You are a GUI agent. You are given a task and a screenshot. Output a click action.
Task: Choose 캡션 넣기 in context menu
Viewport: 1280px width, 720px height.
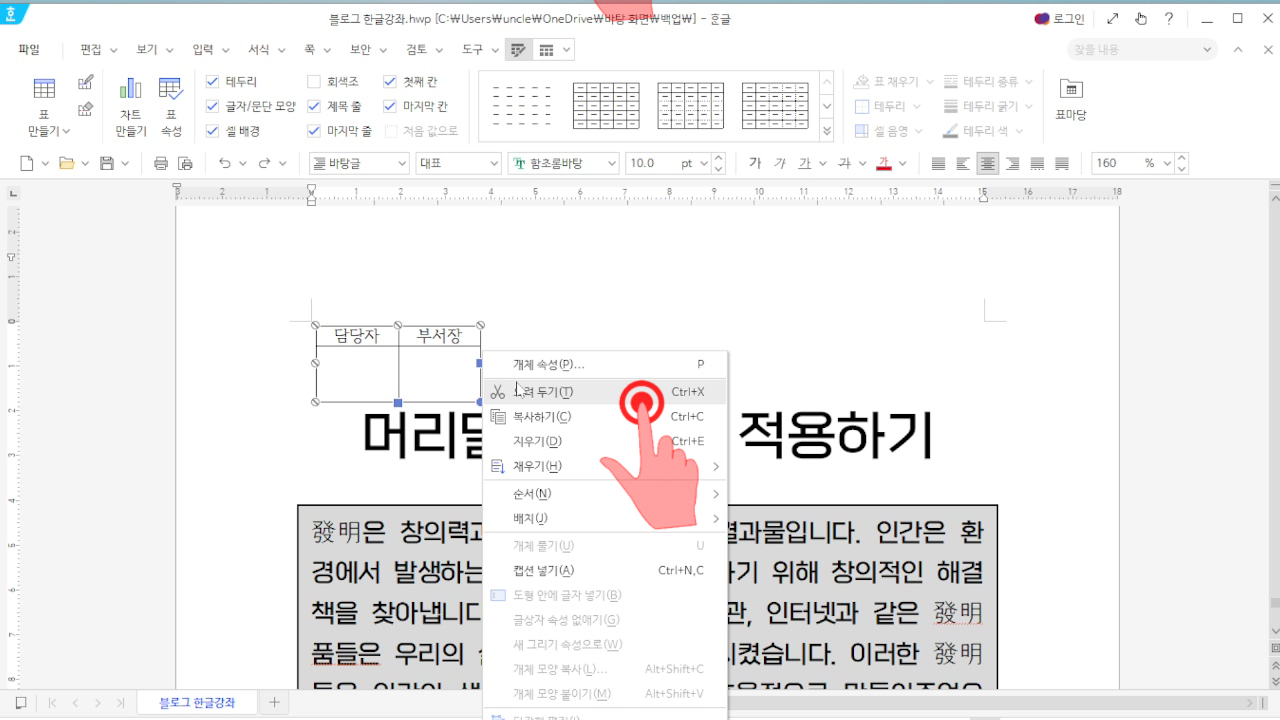pos(605,570)
